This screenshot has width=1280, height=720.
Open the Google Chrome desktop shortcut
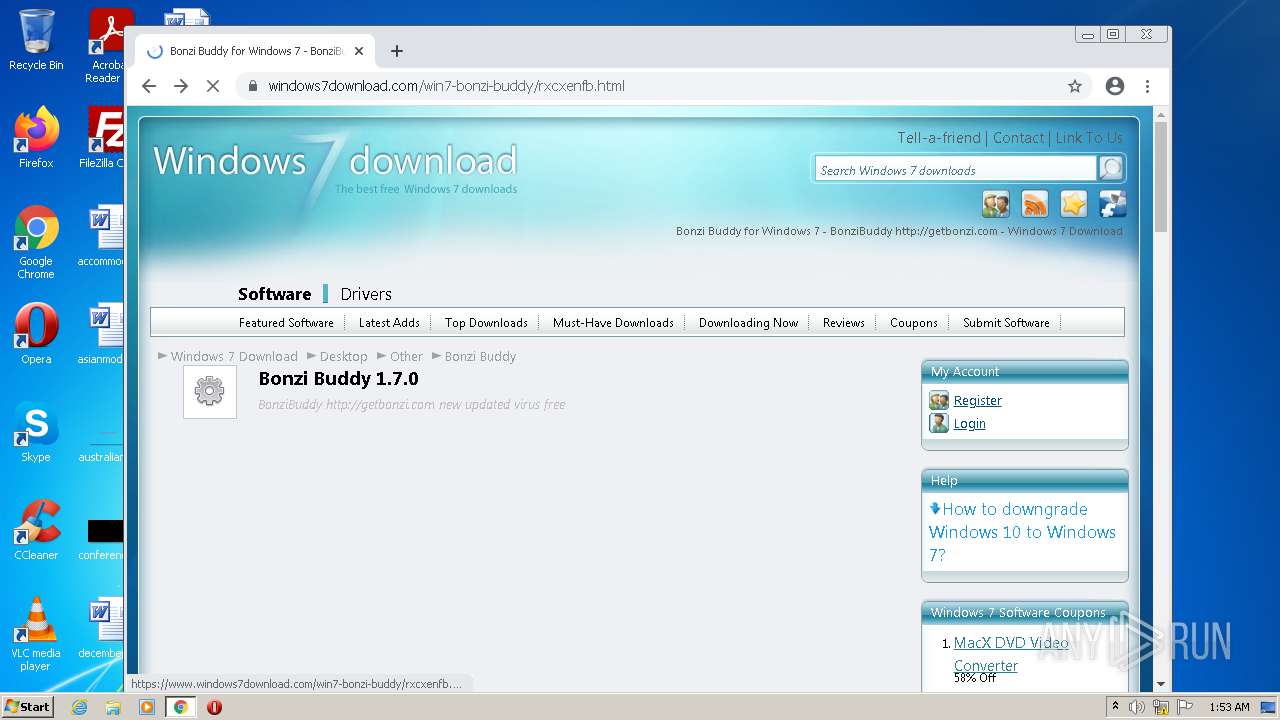[36, 241]
